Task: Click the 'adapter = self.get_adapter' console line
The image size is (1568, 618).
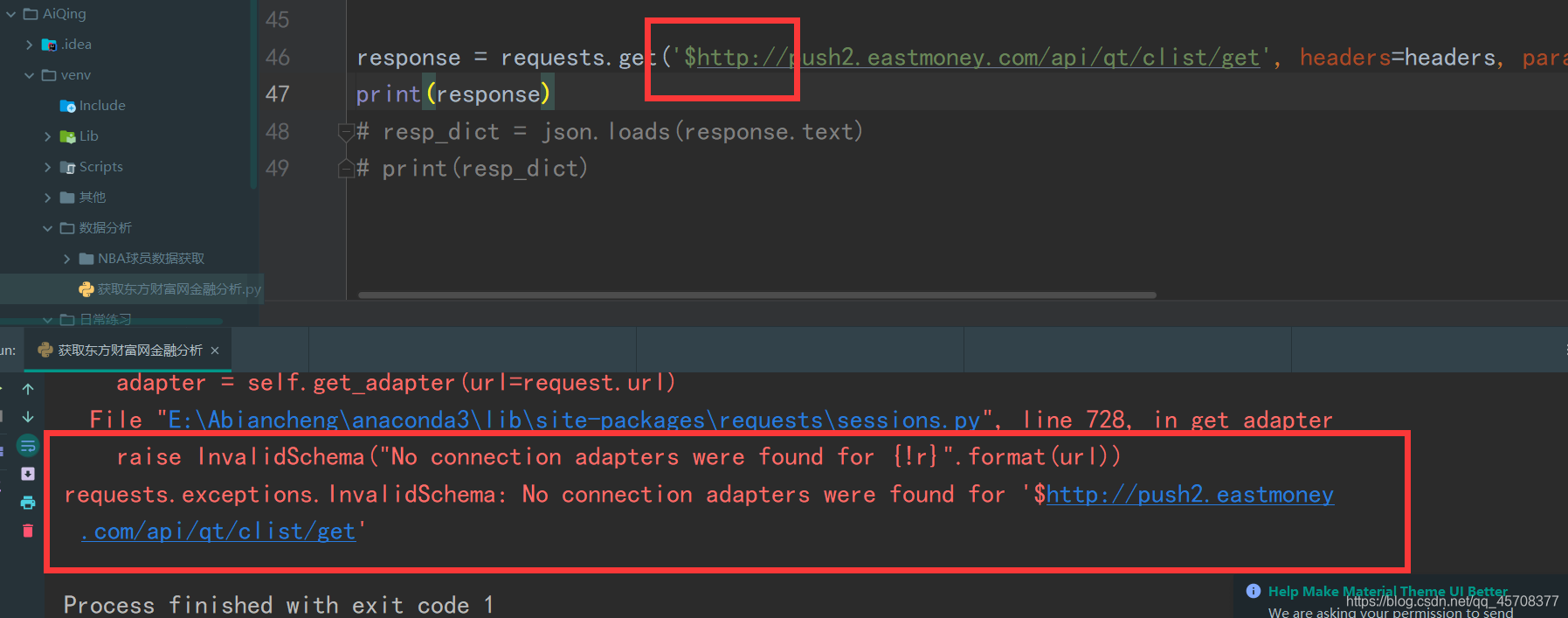Action: coord(396,383)
